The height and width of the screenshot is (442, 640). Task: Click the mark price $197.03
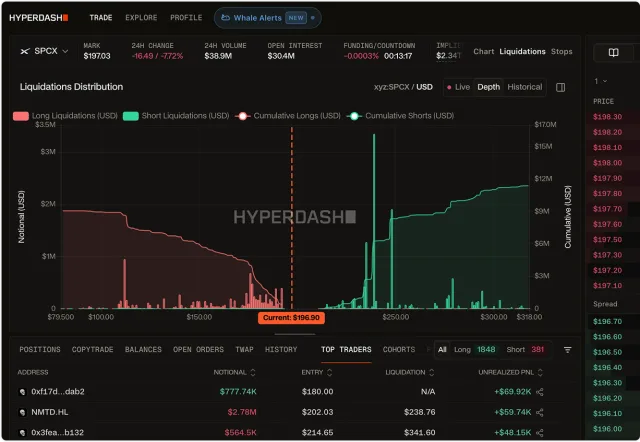coord(97,56)
